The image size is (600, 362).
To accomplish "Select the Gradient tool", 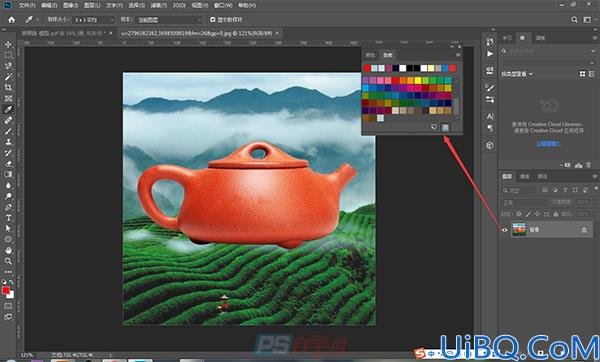I will [8, 174].
